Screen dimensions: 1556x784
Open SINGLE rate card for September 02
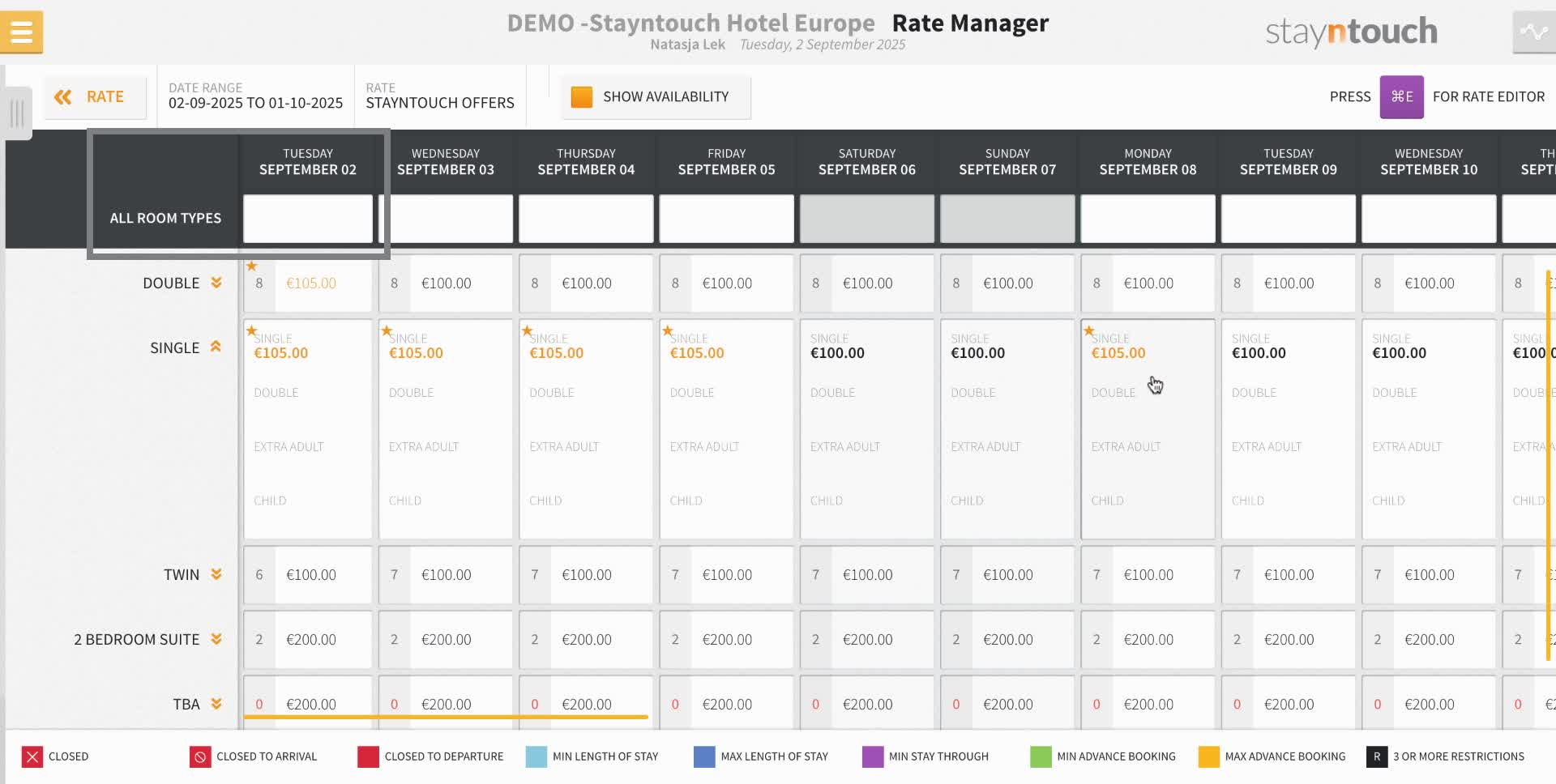(308, 429)
